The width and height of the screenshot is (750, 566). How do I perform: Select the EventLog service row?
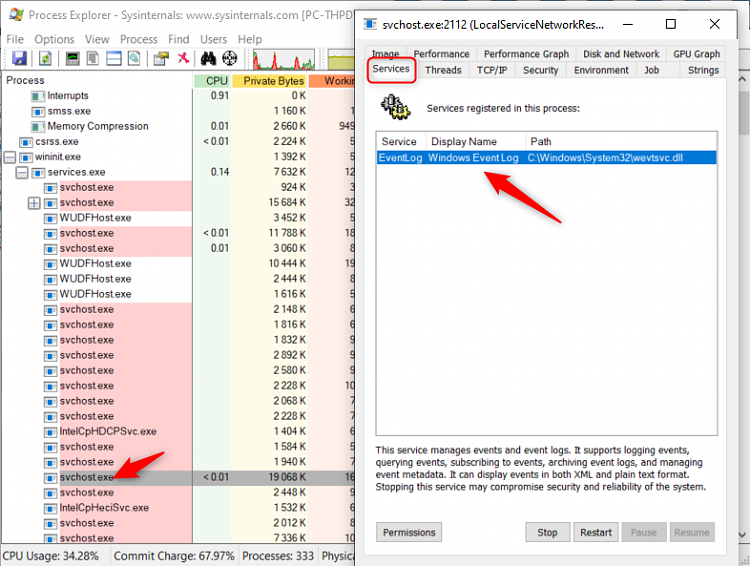[547, 158]
